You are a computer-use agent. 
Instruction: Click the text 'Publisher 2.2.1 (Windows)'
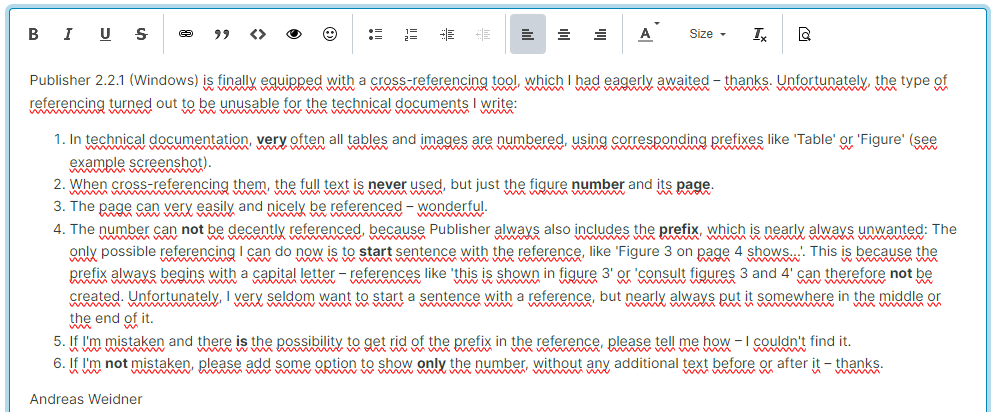114,81
